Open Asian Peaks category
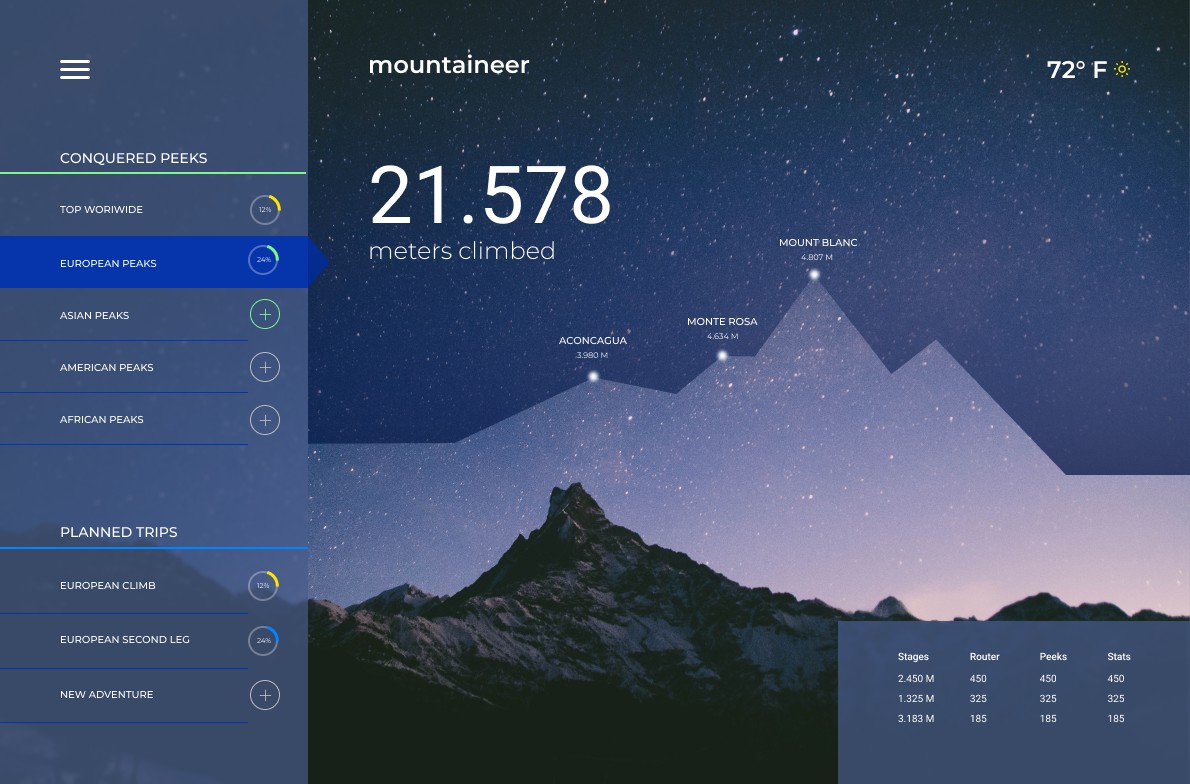Viewport: 1190px width, 784px height. click(x=153, y=314)
